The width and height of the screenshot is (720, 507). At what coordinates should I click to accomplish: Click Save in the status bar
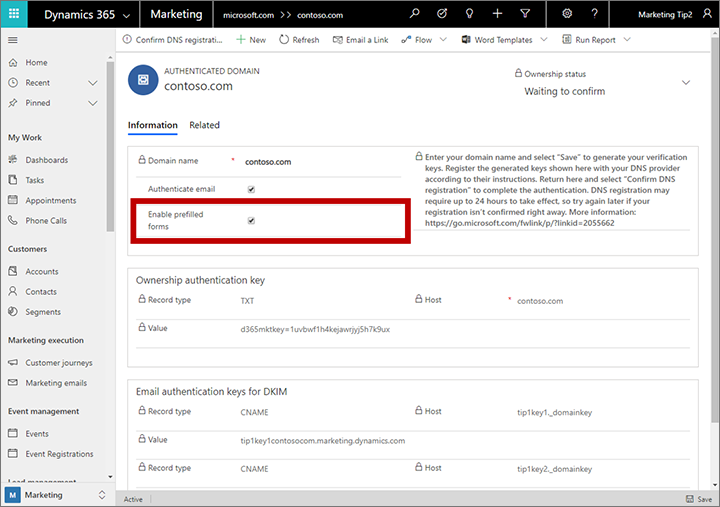[x=698, y=499]
